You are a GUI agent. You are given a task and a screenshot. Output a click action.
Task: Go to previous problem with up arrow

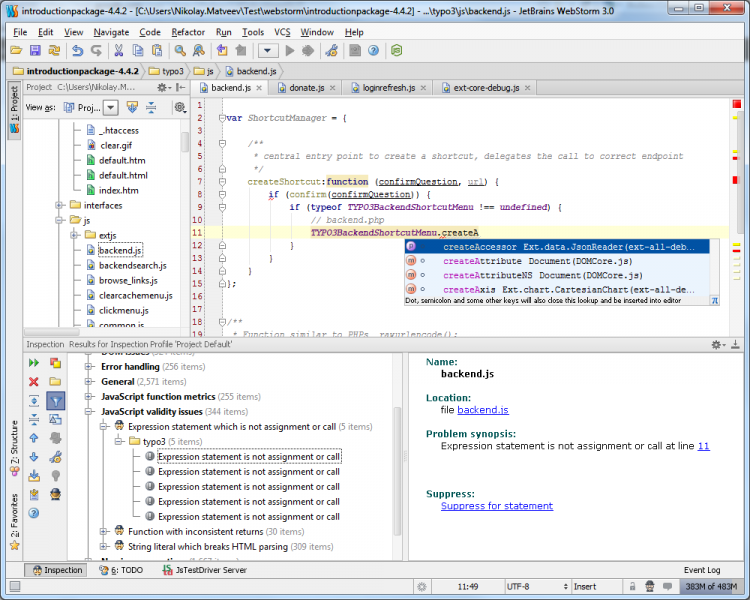33,438
